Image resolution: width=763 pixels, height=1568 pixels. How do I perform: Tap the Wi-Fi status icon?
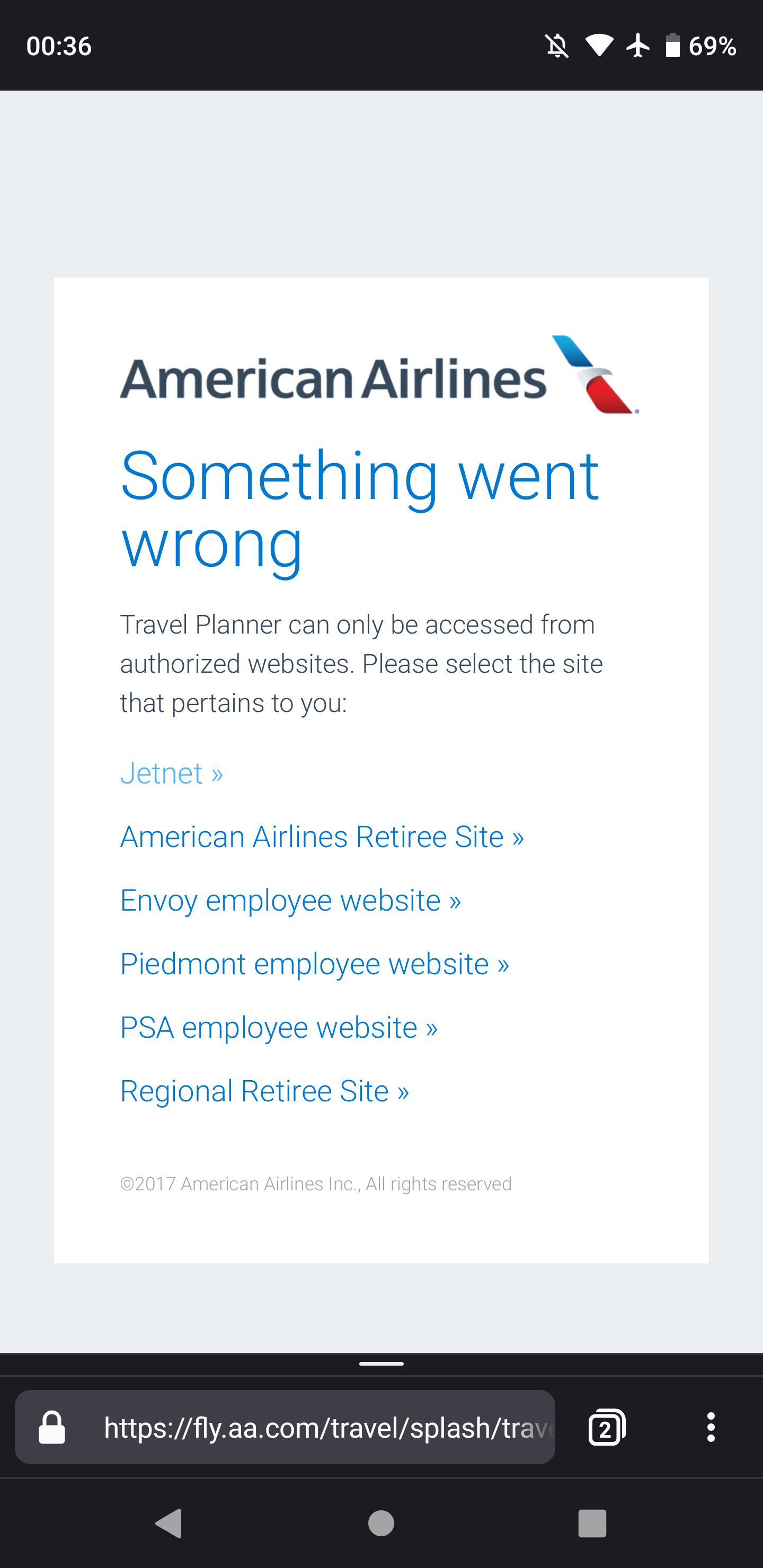tap(599, 46)
